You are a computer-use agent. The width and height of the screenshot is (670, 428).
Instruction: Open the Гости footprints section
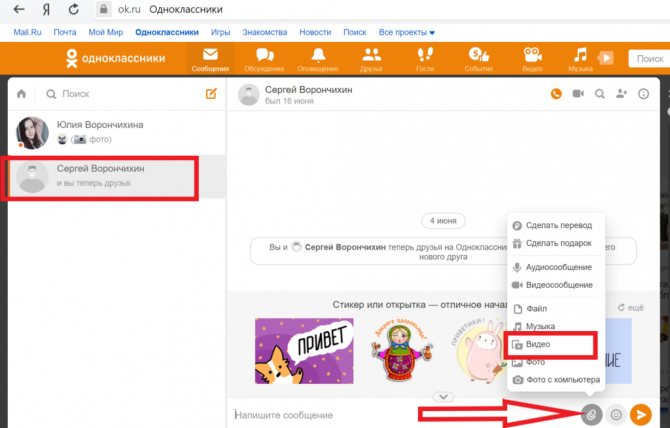tap(425, 59)
